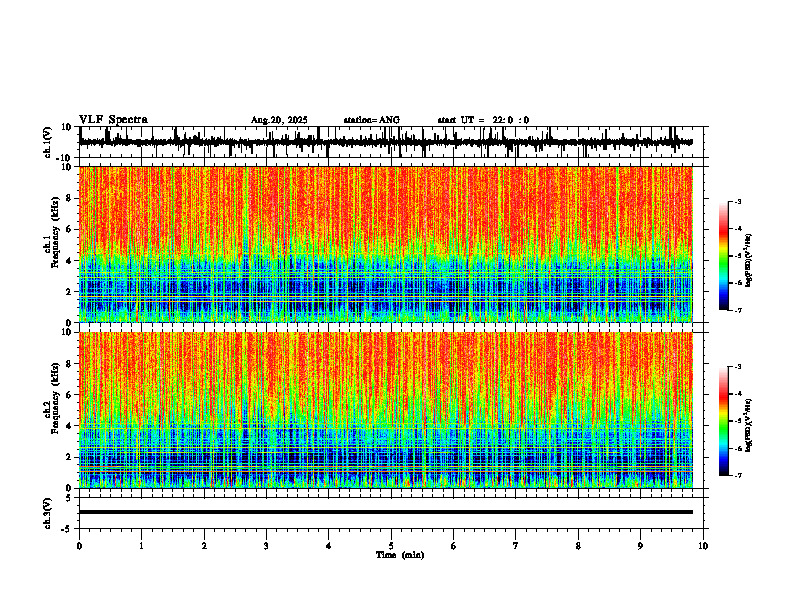
Task: Click the '10' kHz tick on ch.2 spectrogram
Action: coord(66,332)
